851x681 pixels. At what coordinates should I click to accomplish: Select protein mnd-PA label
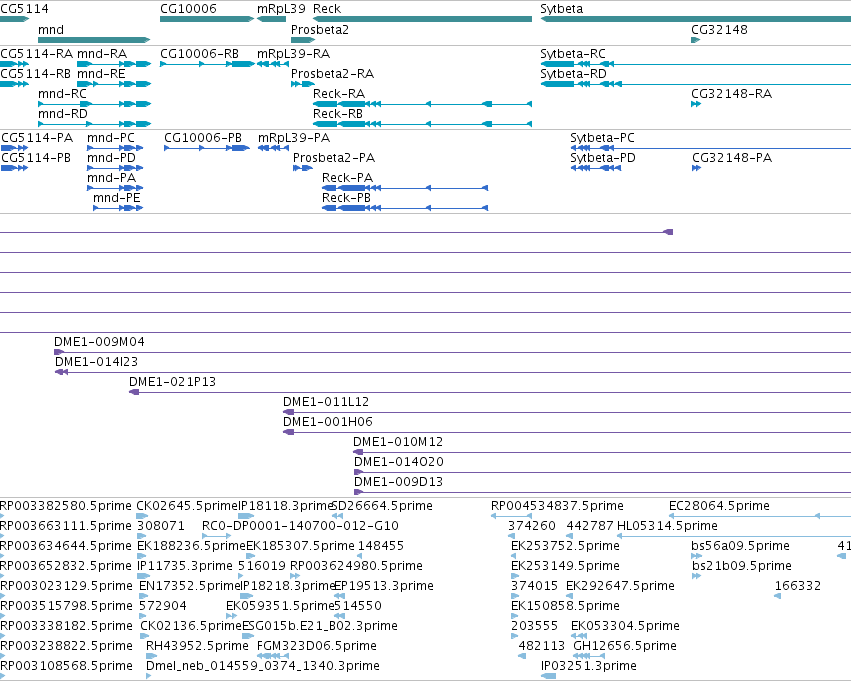point(111,178)
